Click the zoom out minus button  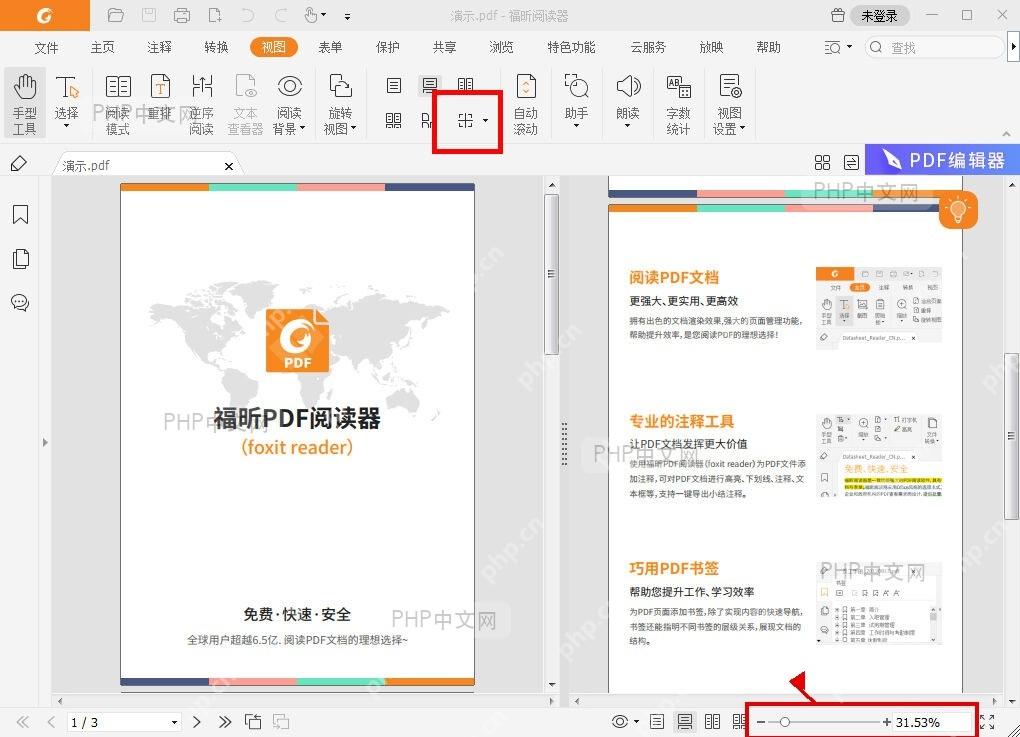(x=761, y=722)
